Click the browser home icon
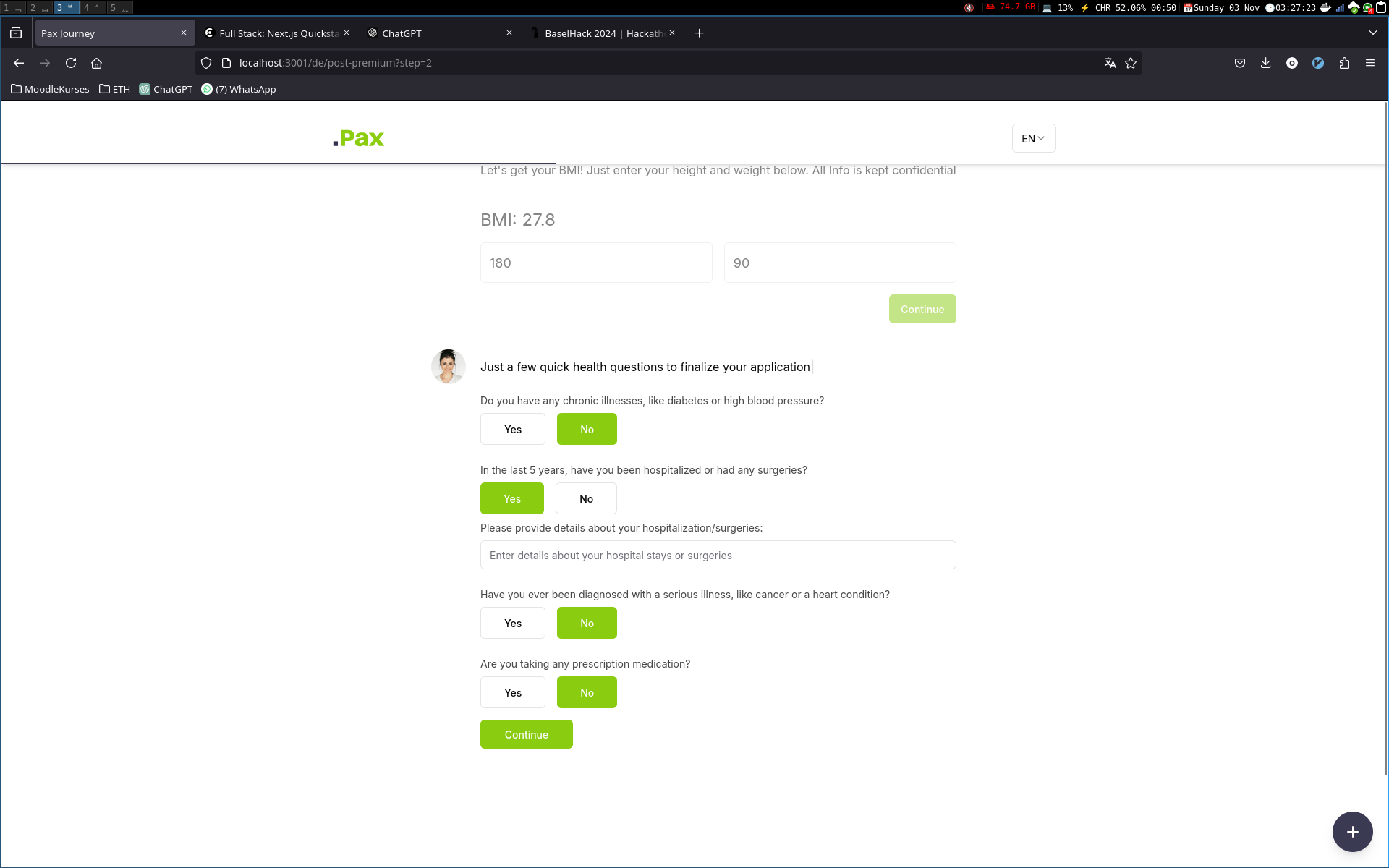The width and height of the screenshot is (1389, 868). point(96,63)
